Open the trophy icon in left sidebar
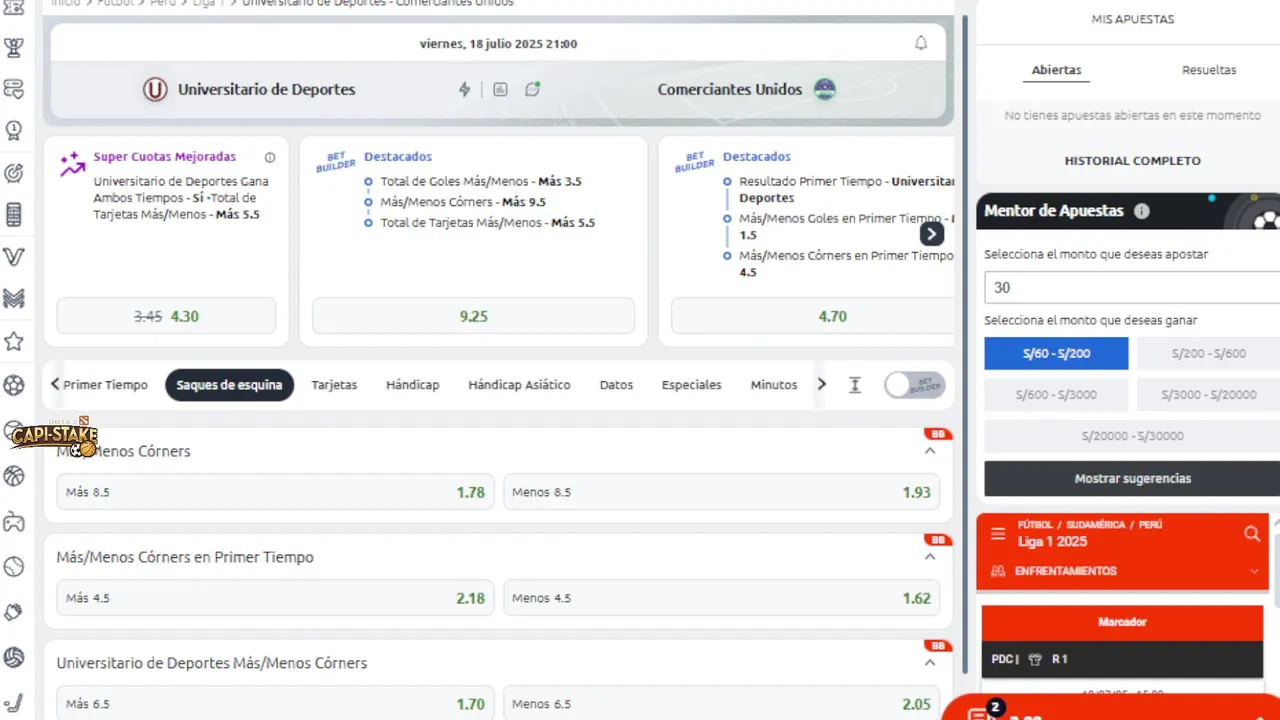1280x720 pixels. 14,47
